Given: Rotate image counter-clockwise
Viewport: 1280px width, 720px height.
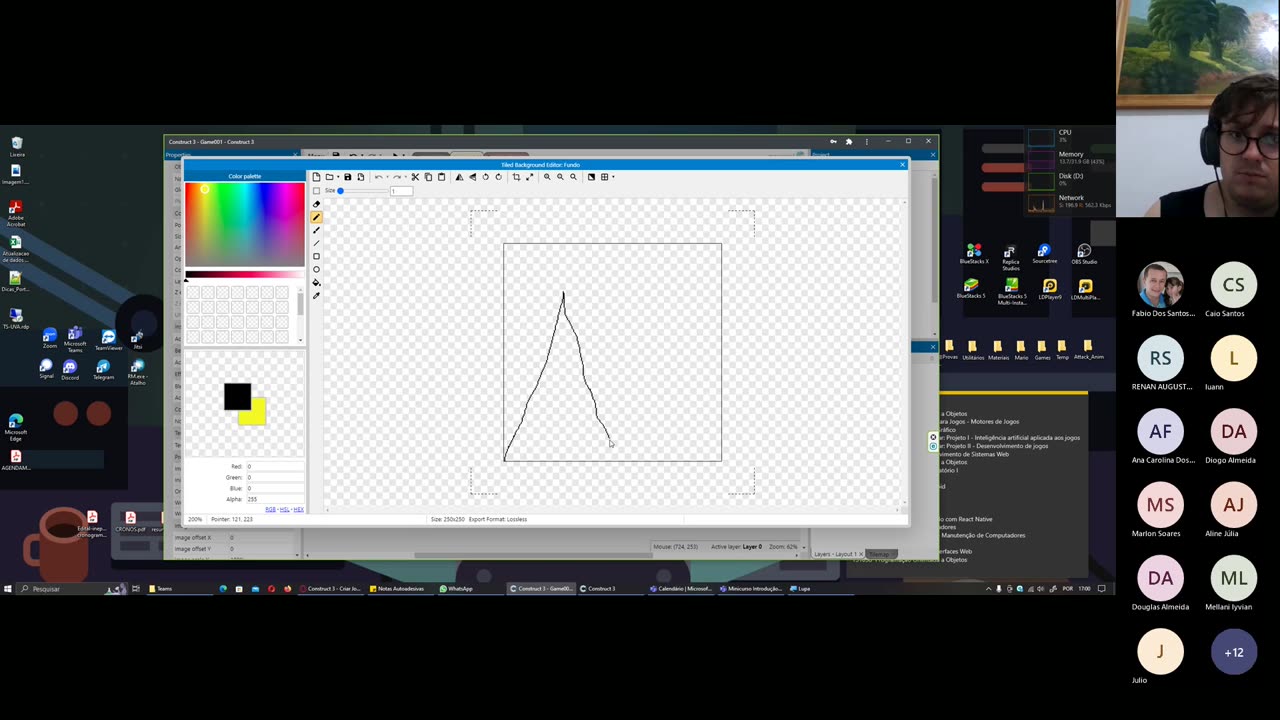Looking at the screenshot, I should click(x=486, y=177).
